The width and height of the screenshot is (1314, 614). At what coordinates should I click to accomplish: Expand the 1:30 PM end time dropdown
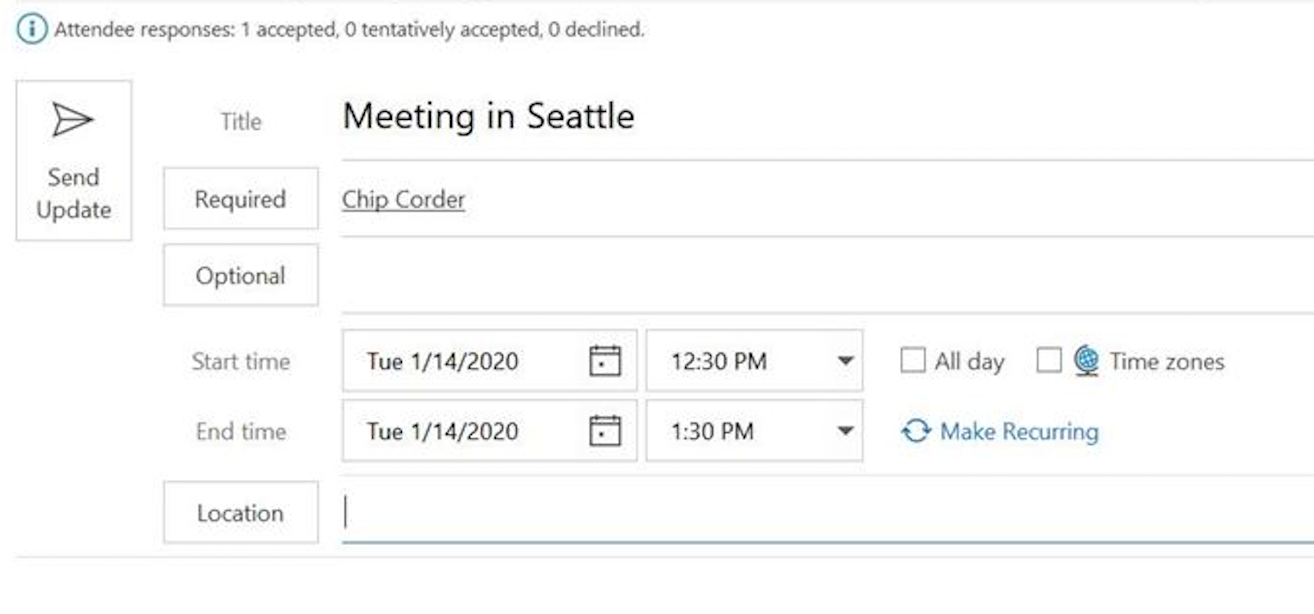845,431
